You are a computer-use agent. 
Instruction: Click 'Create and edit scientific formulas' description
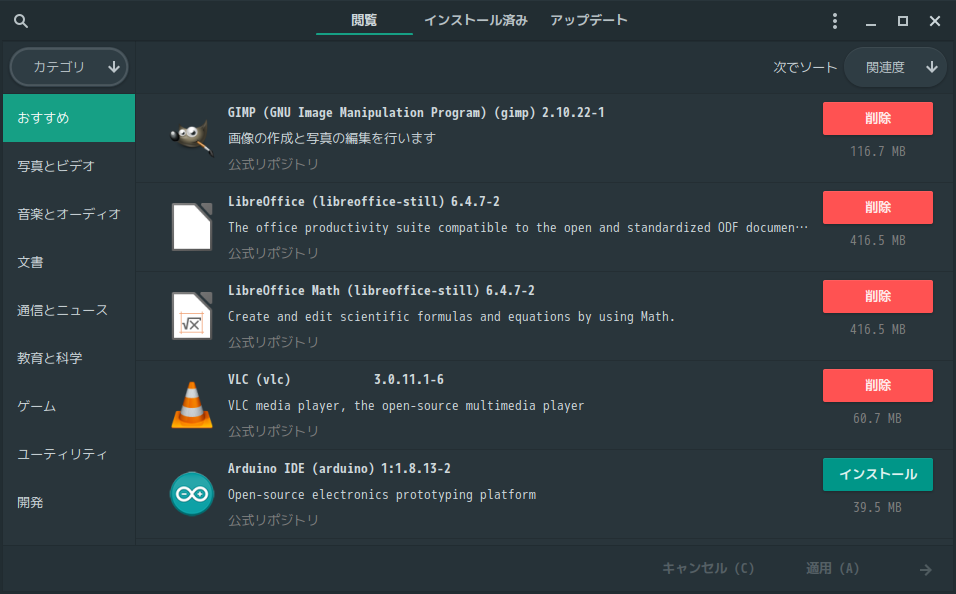(x=451, y=317)
